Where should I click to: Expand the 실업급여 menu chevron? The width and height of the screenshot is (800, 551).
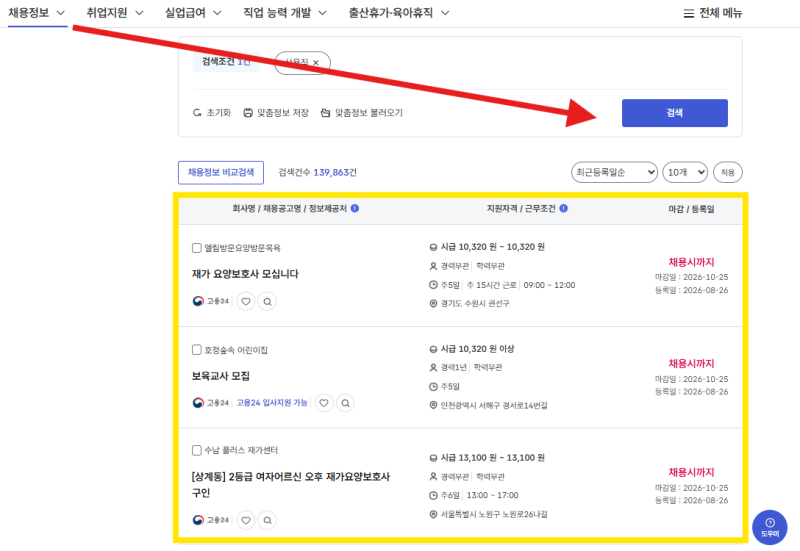pyautogui.click(x=217, y=13)
